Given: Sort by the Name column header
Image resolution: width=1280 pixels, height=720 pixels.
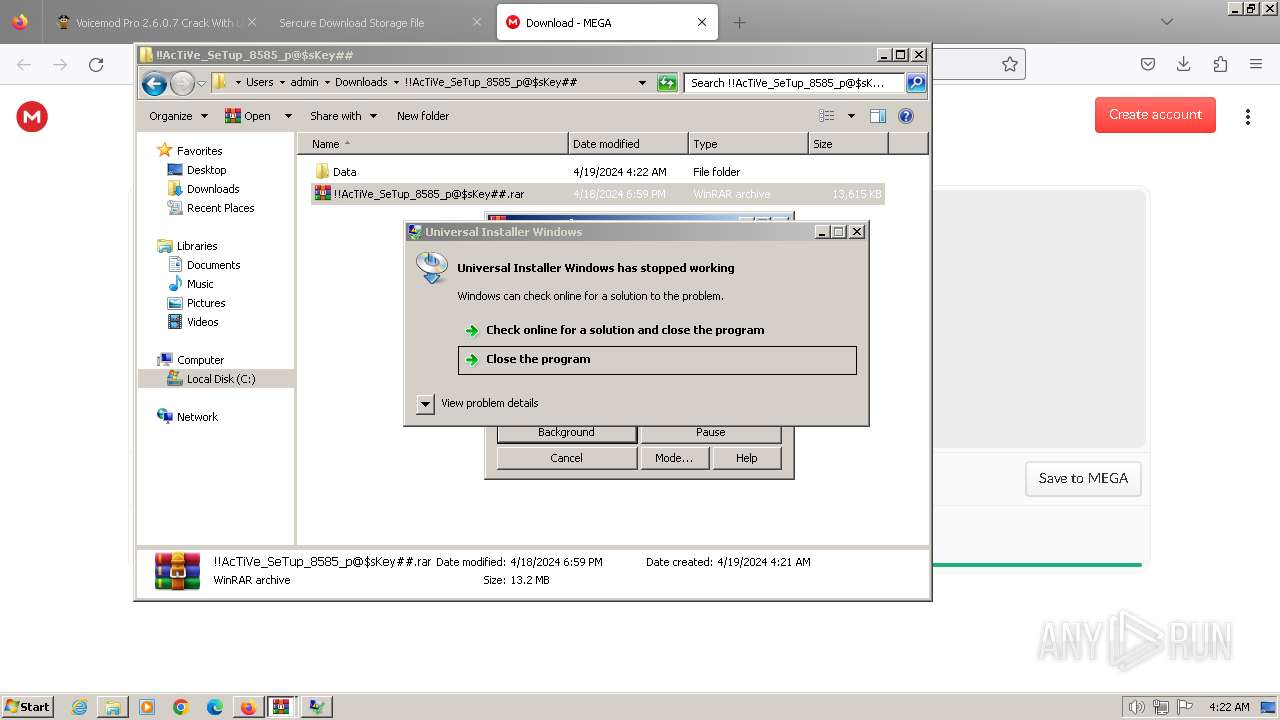Looking at the screenshot, I should (x=432, y=144).
